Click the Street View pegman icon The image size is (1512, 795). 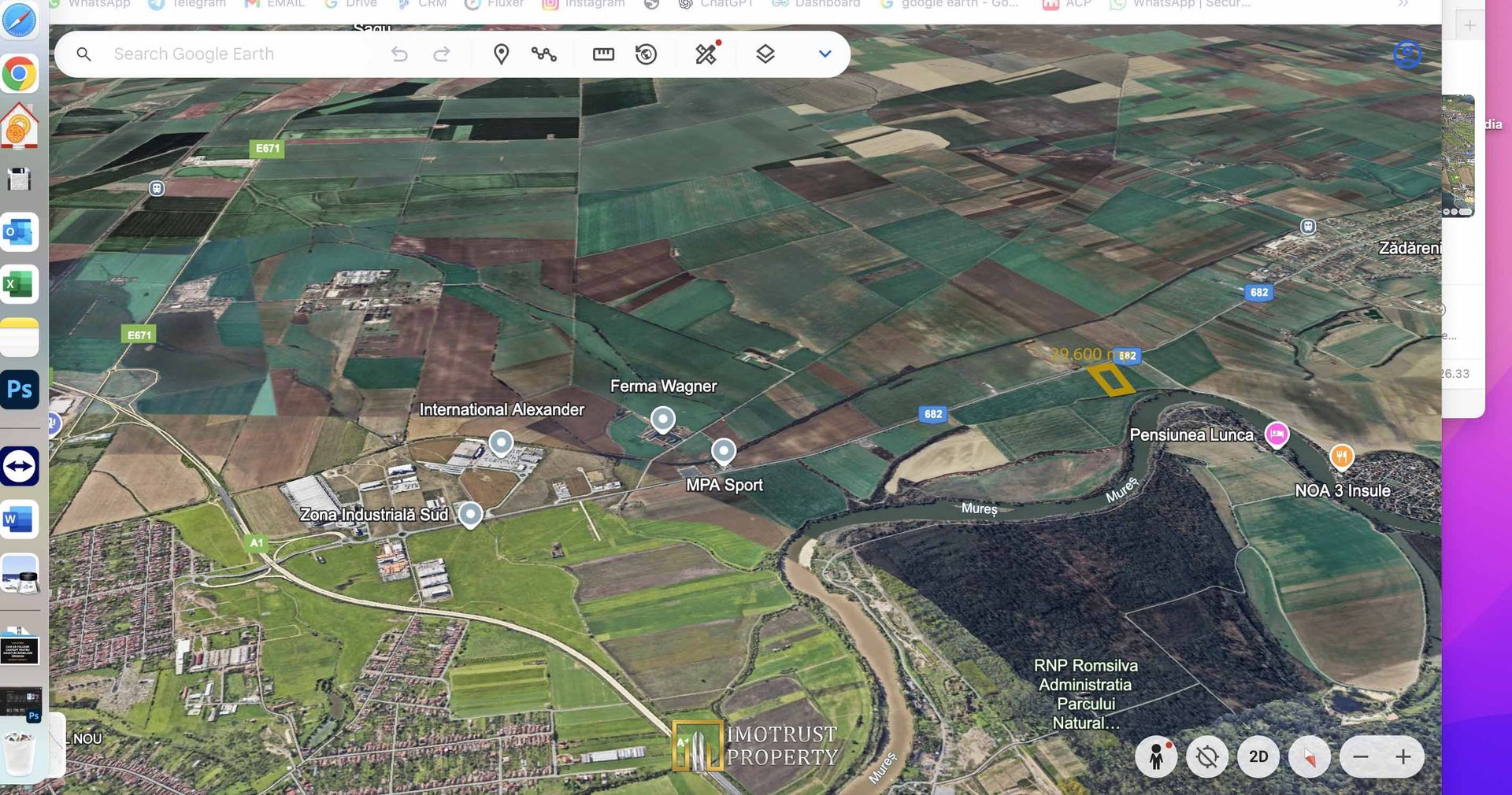[1155, 756]
